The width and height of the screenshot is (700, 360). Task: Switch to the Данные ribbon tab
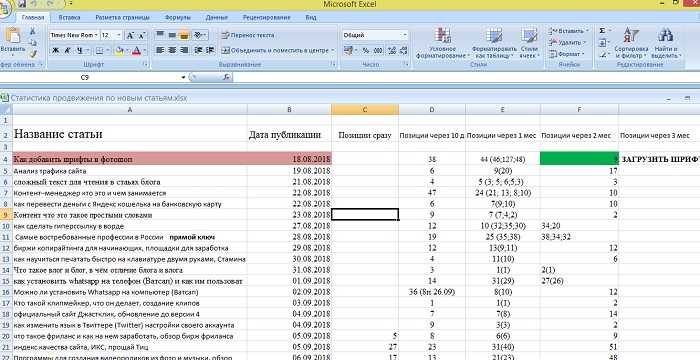pos(217,17)
